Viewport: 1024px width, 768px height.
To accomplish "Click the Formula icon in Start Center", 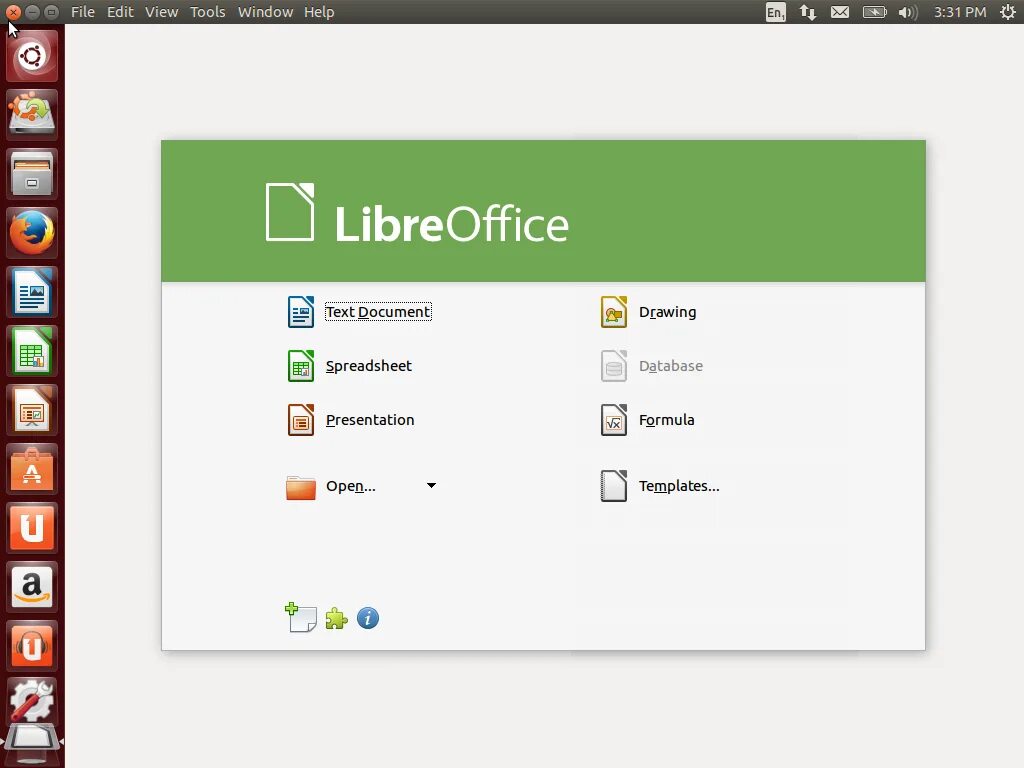I will [x=614, y=420].
